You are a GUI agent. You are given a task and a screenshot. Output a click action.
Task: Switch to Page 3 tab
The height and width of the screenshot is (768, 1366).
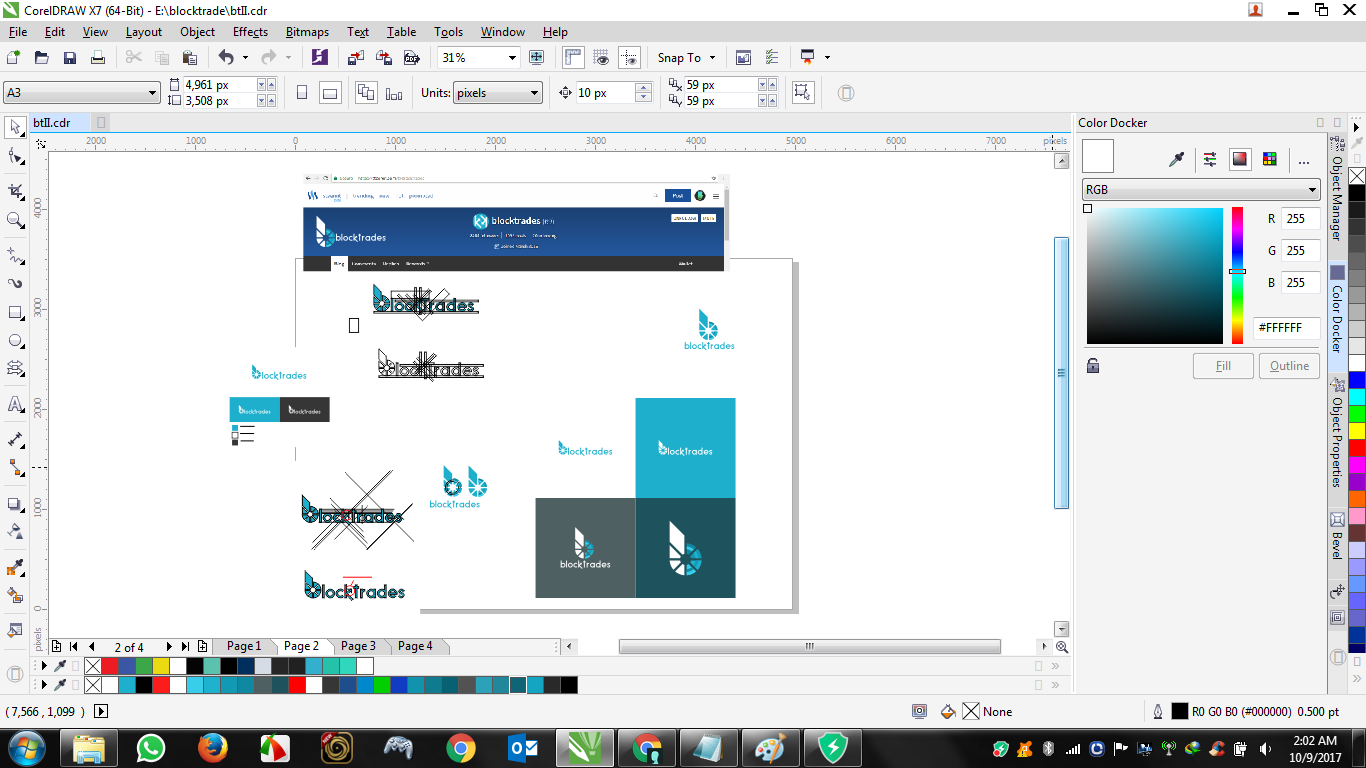click(358, 646)
